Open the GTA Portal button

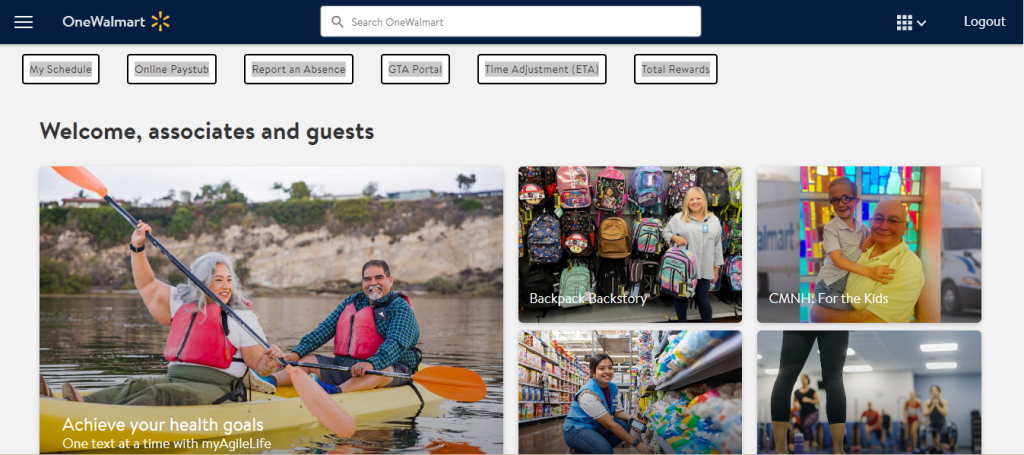point(415,69)
